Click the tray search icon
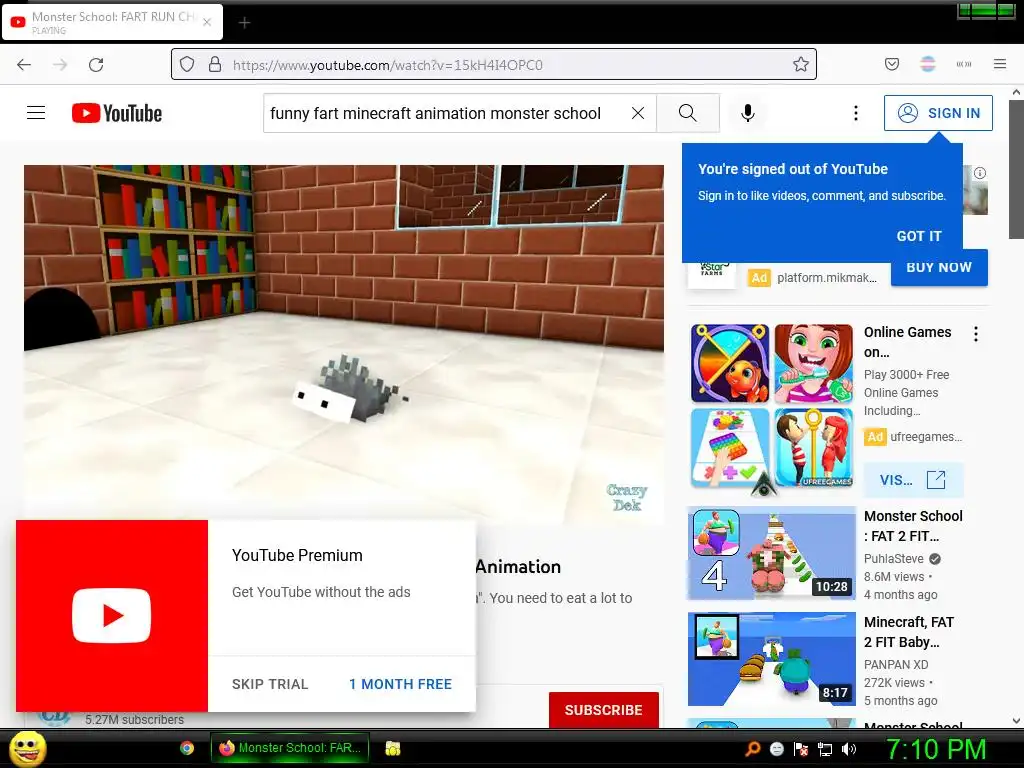 point(753,749)
